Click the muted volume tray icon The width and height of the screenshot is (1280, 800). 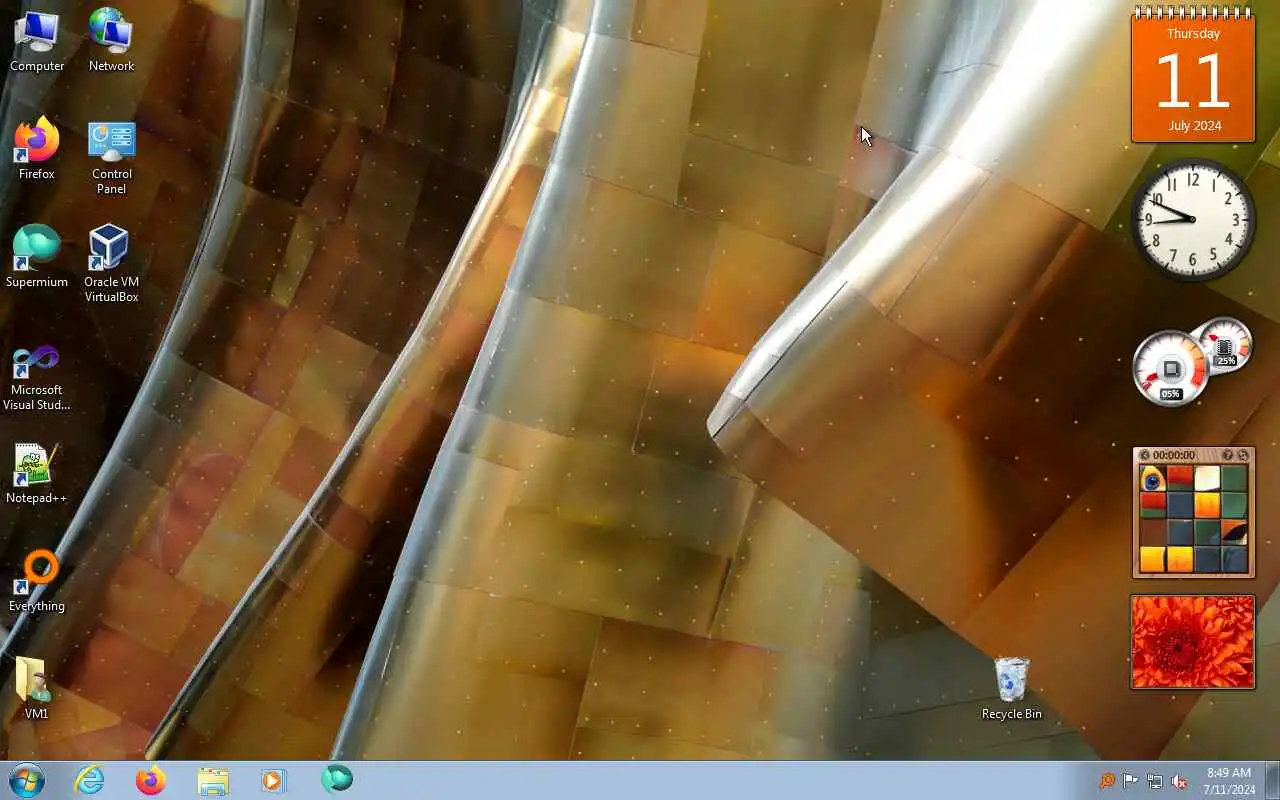[x=1179, y=781]
